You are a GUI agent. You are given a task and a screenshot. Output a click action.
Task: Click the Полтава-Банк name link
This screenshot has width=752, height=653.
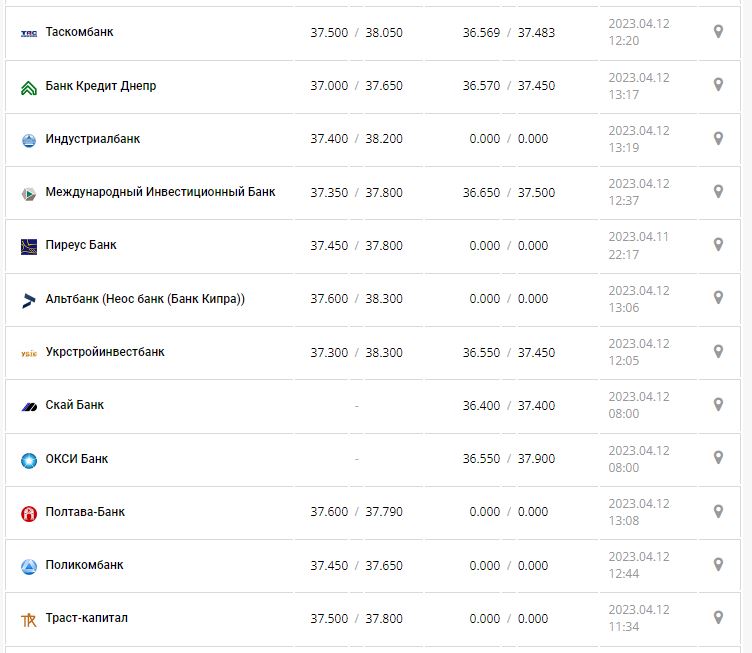pyautogui.click(x=85, y=511)
